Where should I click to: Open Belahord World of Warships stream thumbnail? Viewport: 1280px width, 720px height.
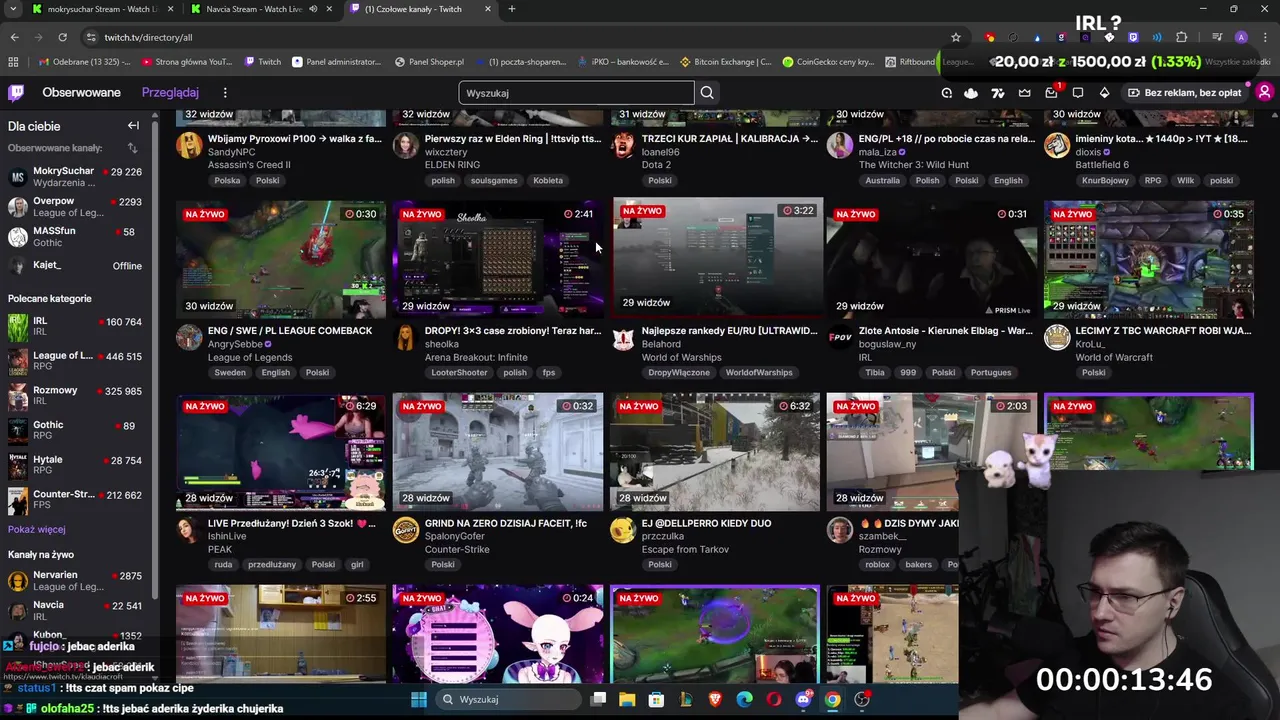tap(716, 257)
